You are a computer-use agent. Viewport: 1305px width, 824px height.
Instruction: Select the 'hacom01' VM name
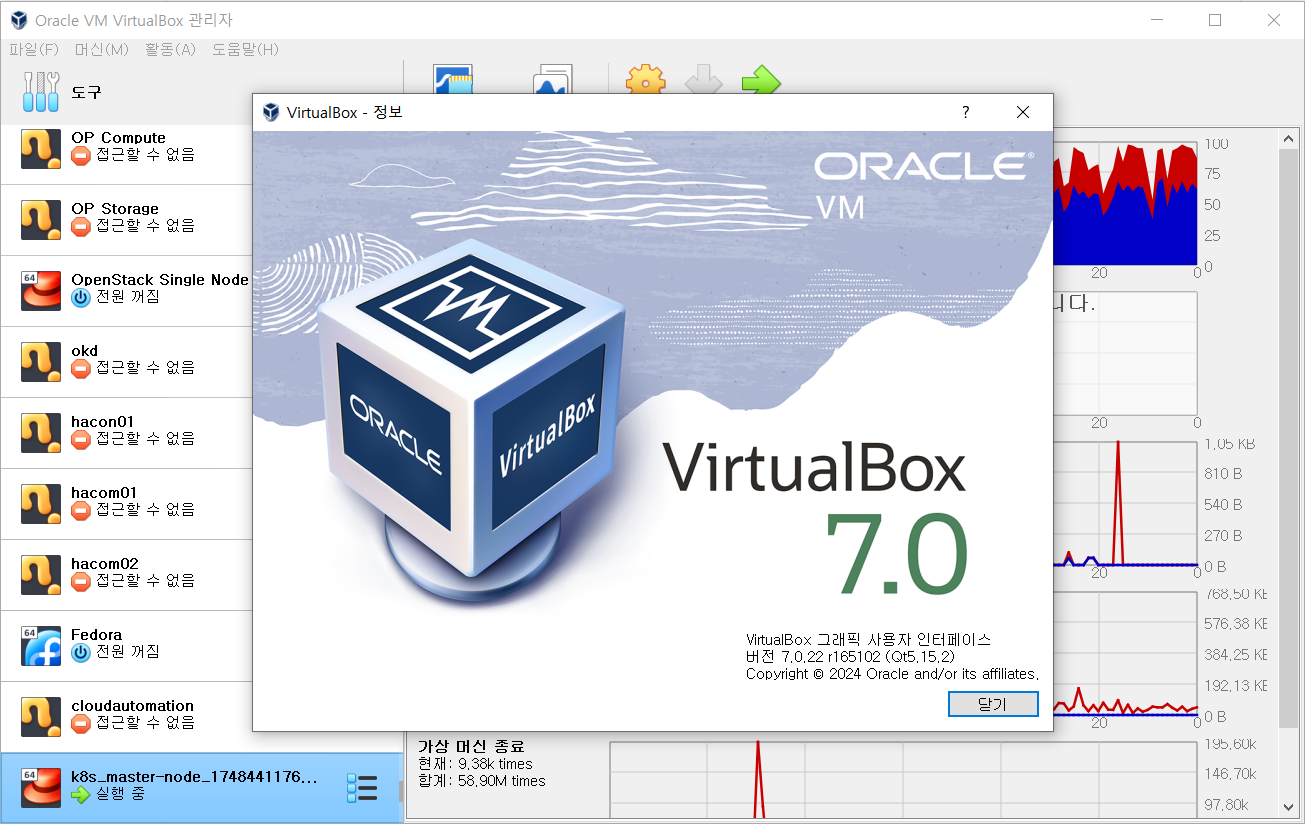[104, 493]
